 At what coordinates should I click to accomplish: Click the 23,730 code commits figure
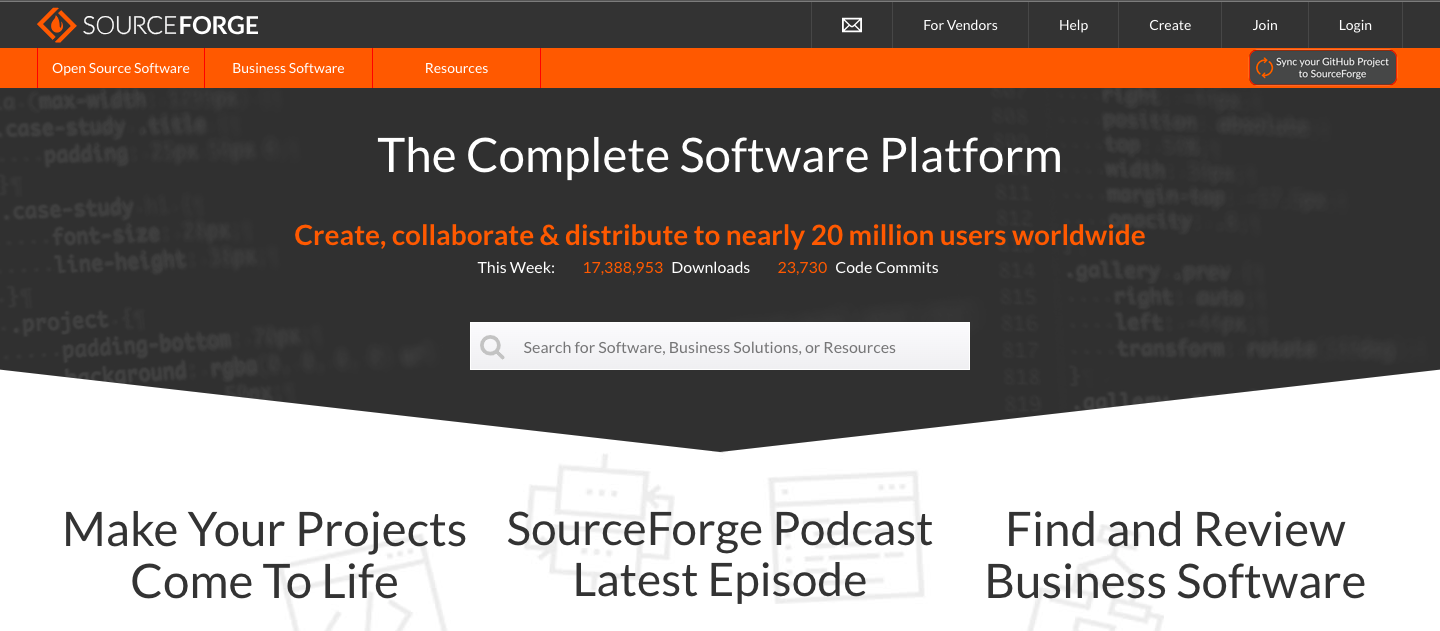[802, 267]
